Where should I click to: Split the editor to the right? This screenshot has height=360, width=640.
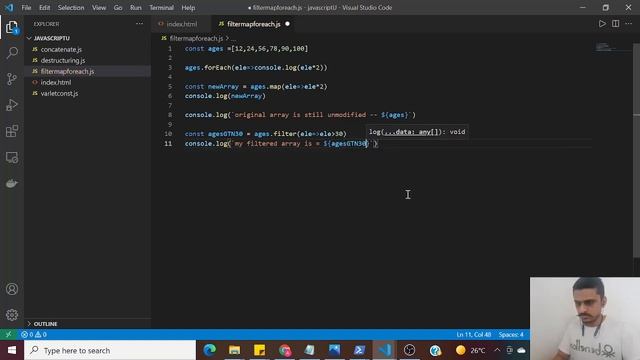[x=616, y=24]
